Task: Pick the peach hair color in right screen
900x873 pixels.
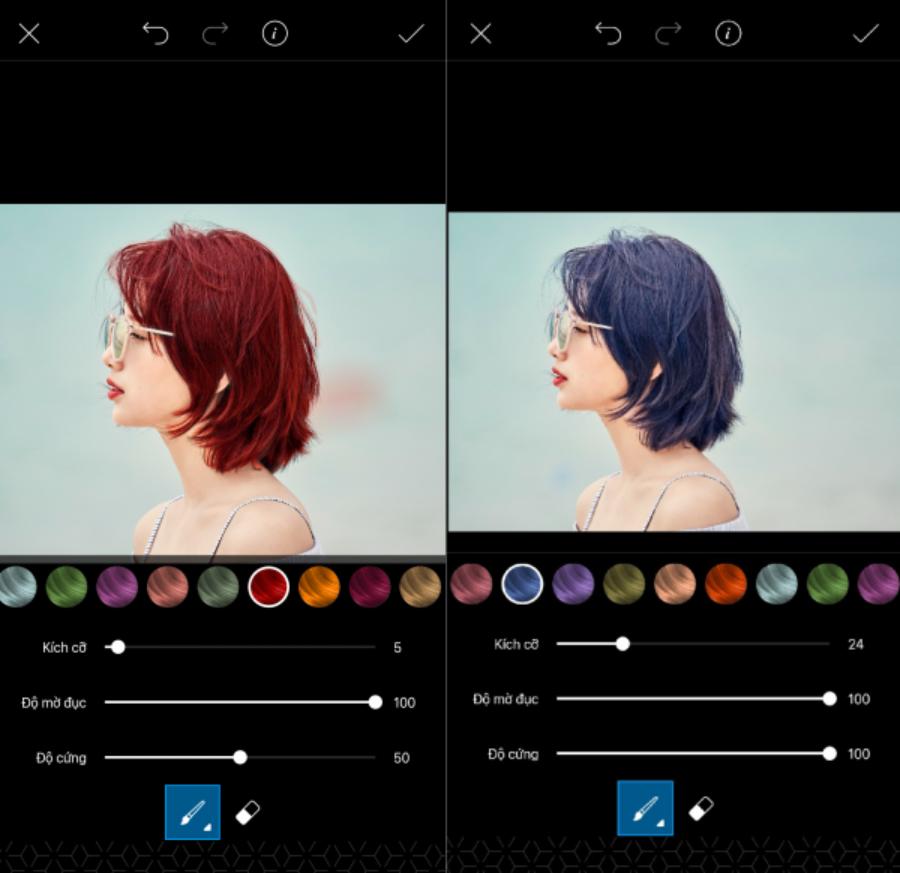Action: coord(675,584)
